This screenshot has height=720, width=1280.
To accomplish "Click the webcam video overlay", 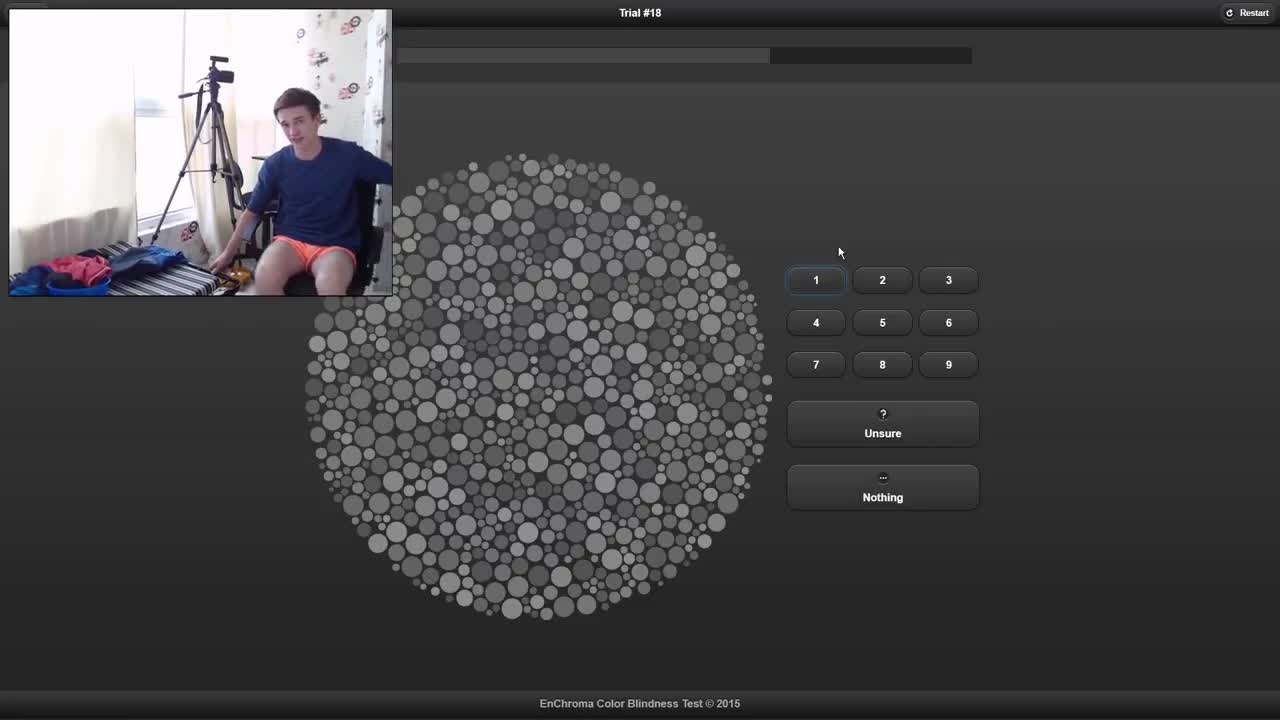I will (200, 153).
